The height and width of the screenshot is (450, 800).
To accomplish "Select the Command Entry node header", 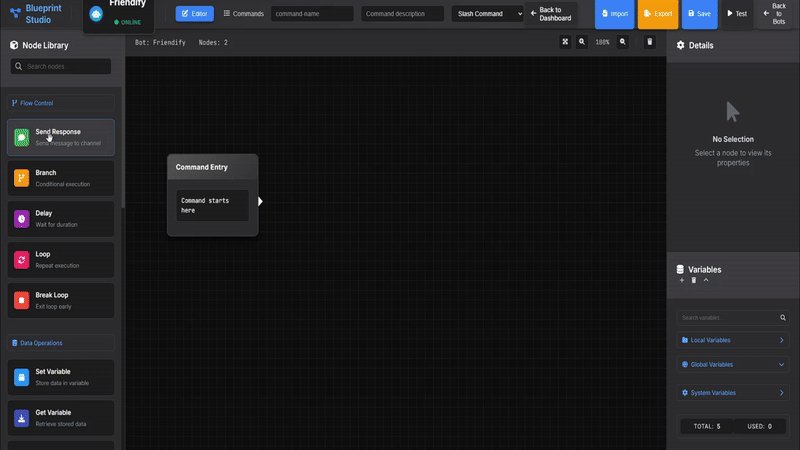I will pos(213,167).
